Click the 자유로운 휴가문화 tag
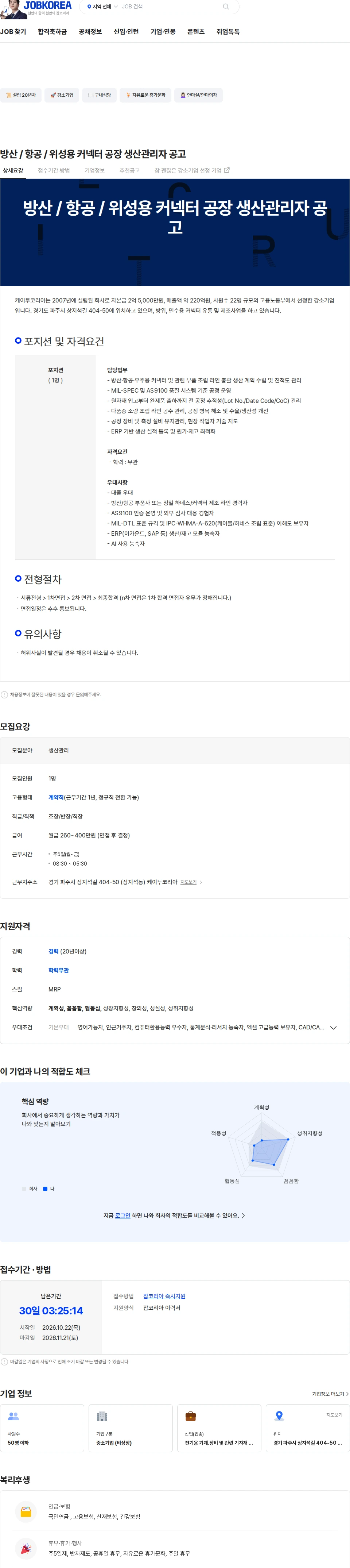 point(145,95)
